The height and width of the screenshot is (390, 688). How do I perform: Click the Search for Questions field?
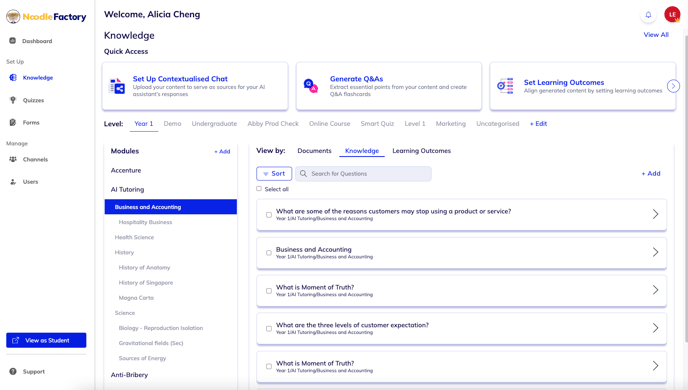coord(363,174)
